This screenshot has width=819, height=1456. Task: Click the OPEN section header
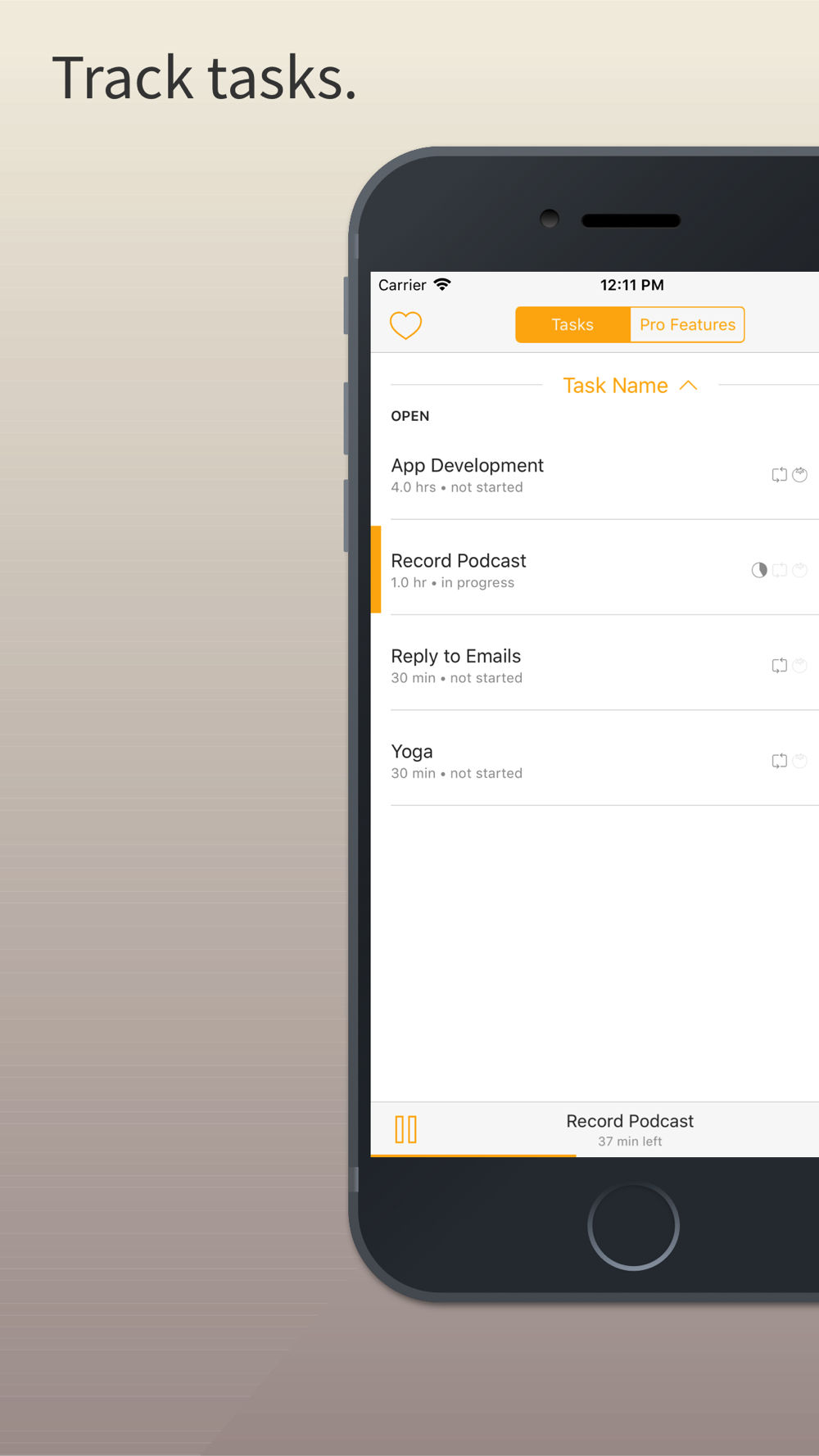point(410,416)
